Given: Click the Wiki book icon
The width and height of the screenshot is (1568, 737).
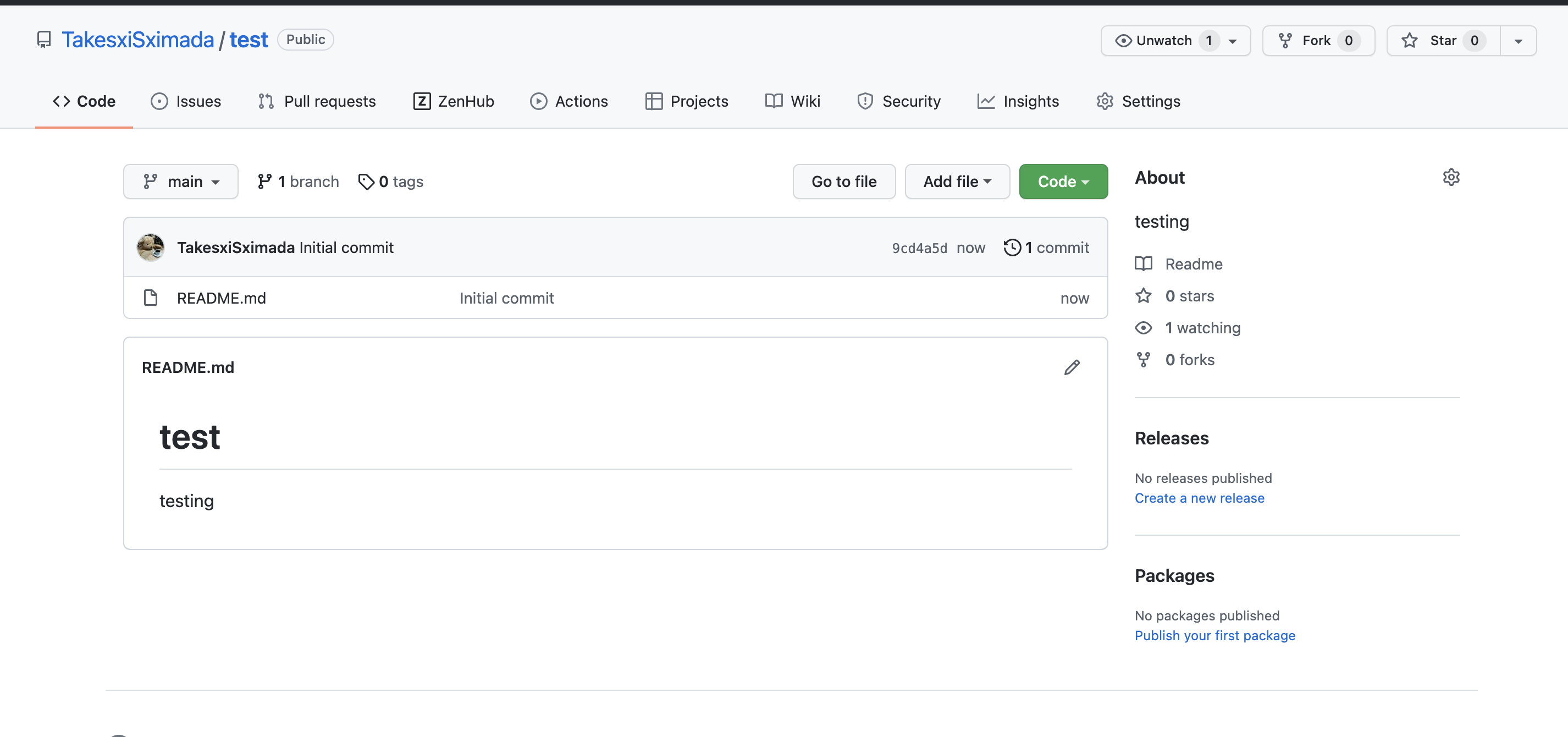Looking at the screenshot, I should (774, 101).
